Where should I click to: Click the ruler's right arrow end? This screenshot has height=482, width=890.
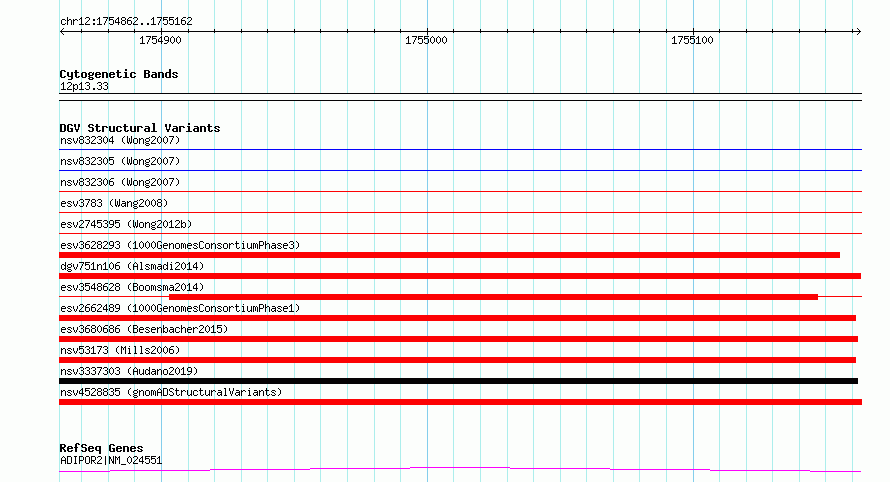[x=858, y=32]
